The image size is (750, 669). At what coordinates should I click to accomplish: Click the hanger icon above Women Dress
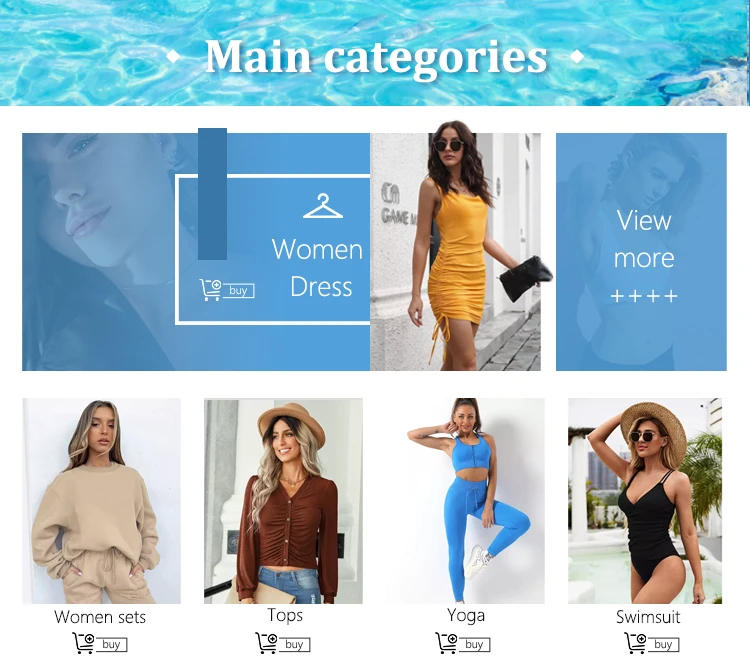pyautogui.click(x=323, y=206)
